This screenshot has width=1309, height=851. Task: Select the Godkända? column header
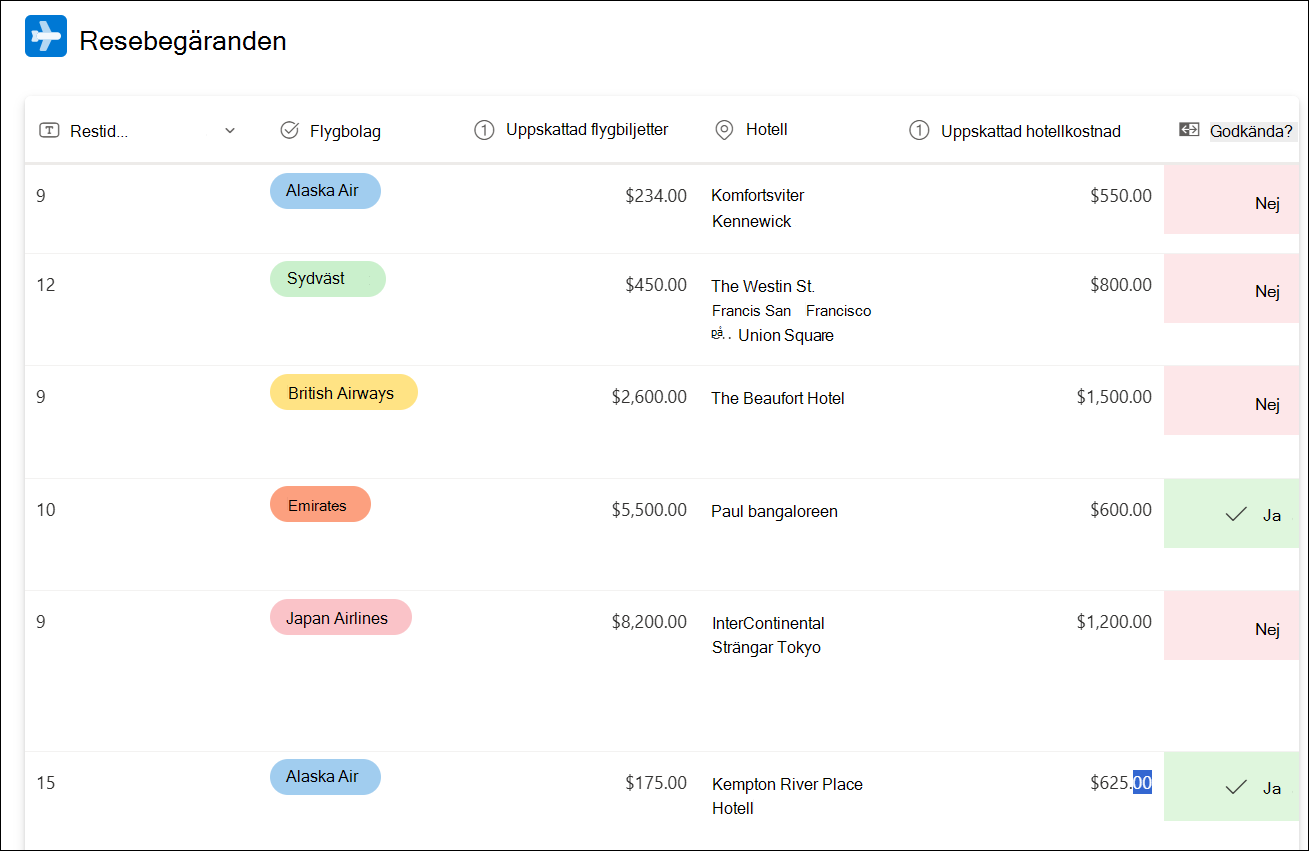(x=1251, y=131)
